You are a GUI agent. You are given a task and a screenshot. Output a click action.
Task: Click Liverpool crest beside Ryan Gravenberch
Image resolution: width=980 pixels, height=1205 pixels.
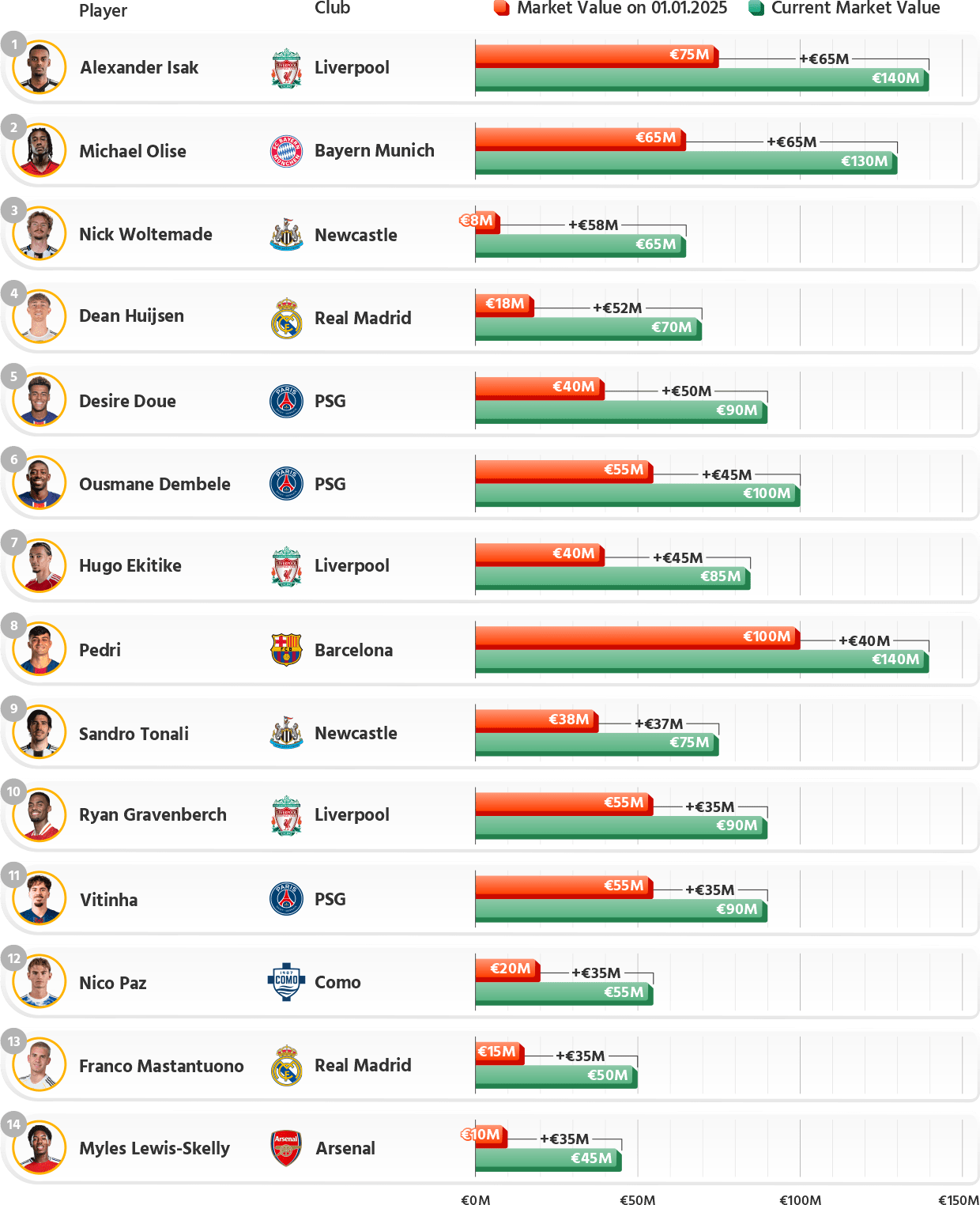pyautogui.click(x=286, y=815)
